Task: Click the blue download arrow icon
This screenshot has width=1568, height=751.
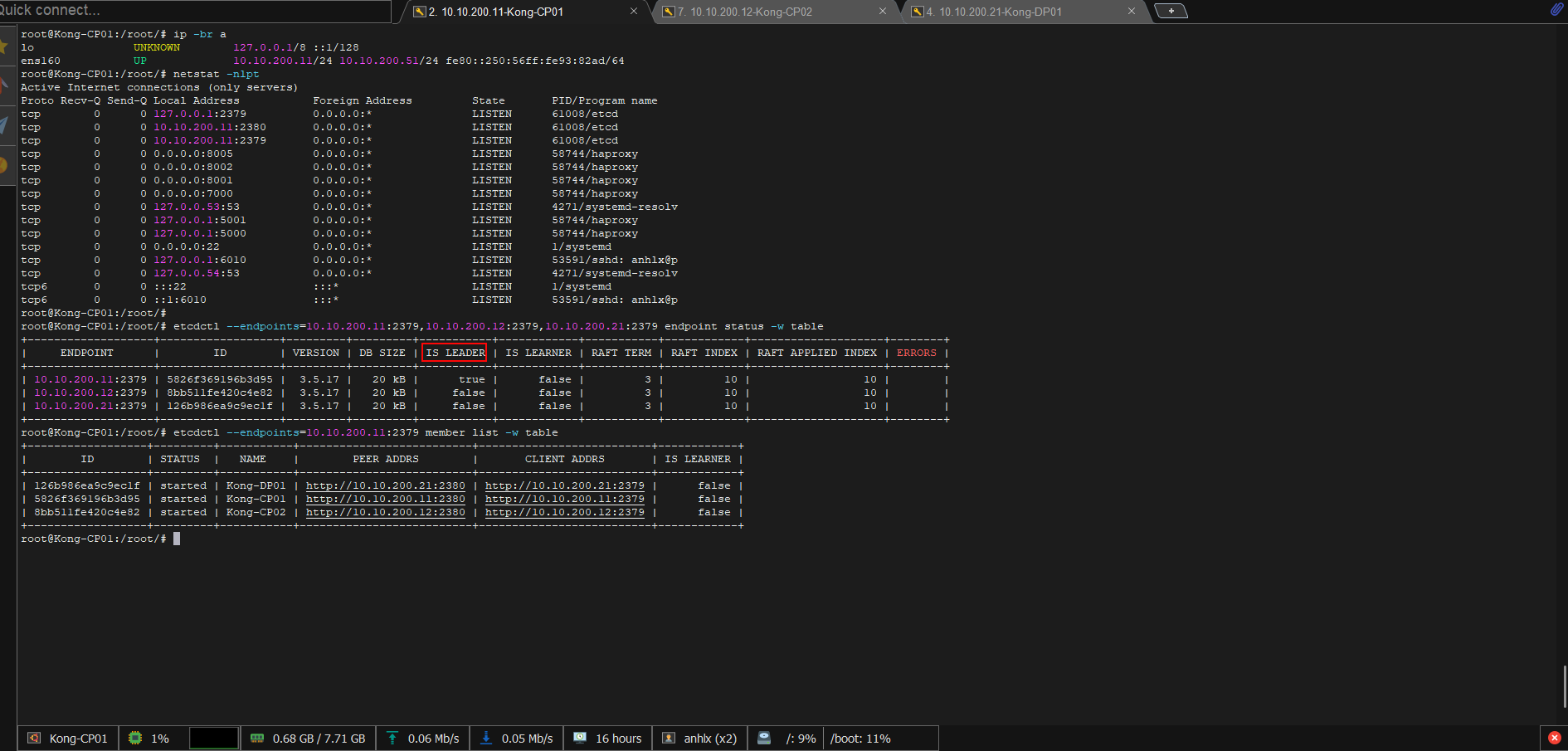Action: (x=486, y=738)
